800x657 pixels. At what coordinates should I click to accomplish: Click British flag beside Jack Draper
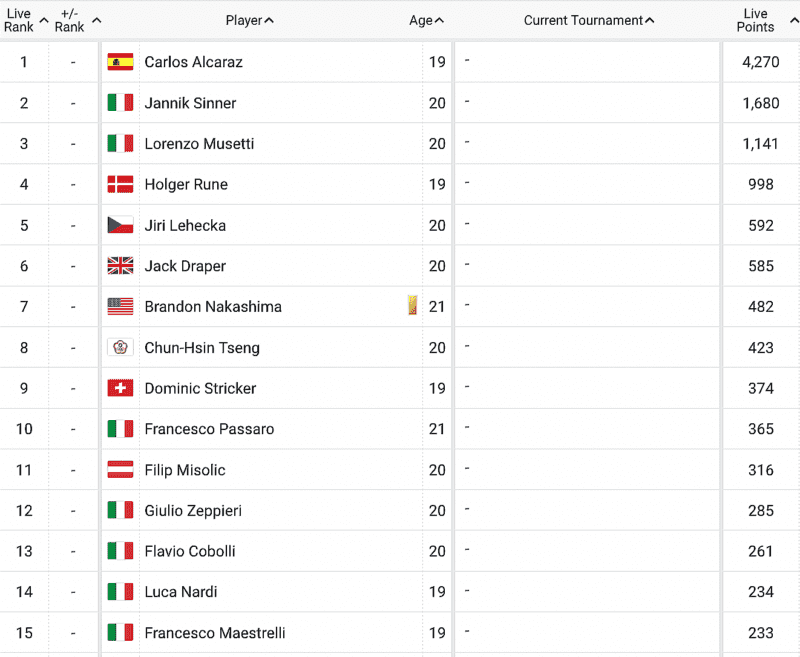point(120,266)
